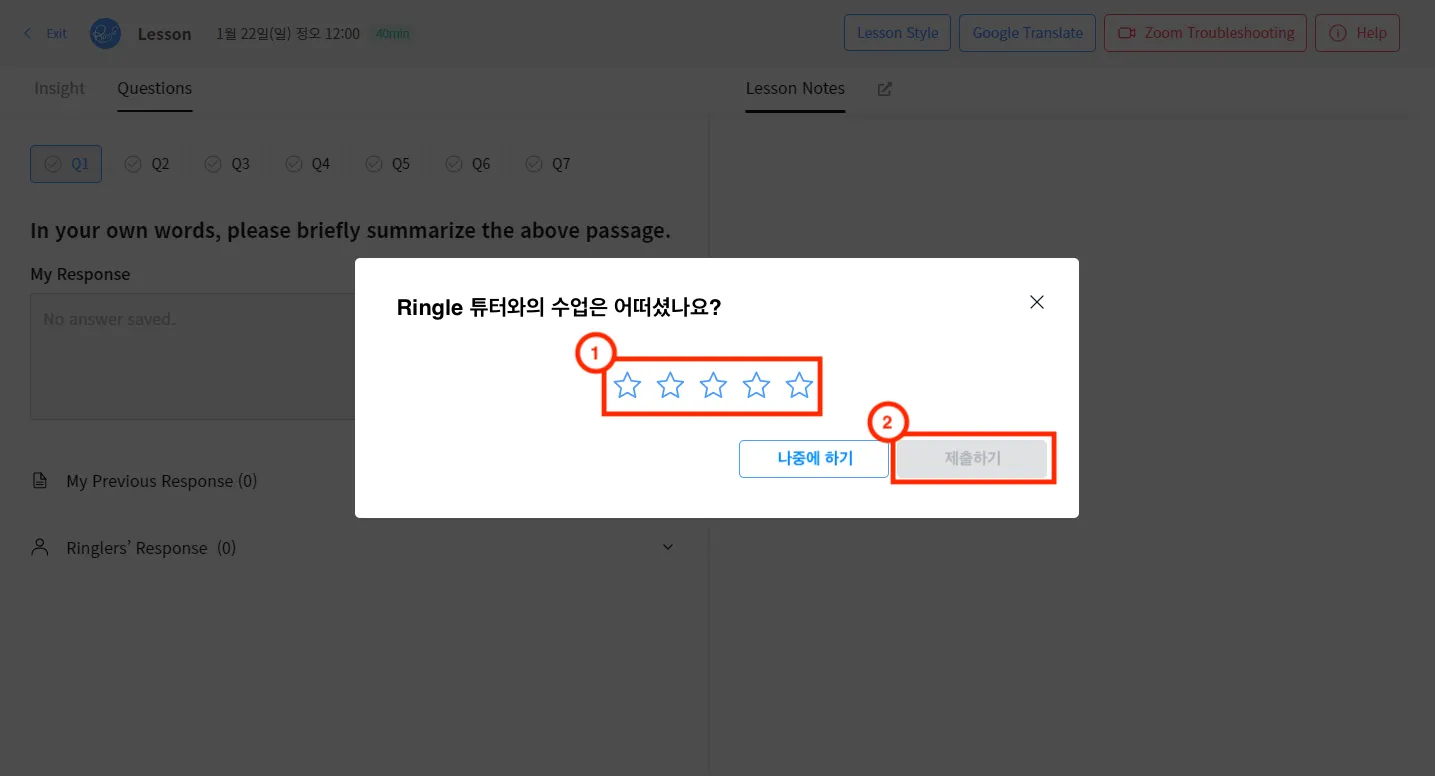Open the Help button
Image resolution: width=1435 pixels, height=776 pixels.
click(1357, 33)
